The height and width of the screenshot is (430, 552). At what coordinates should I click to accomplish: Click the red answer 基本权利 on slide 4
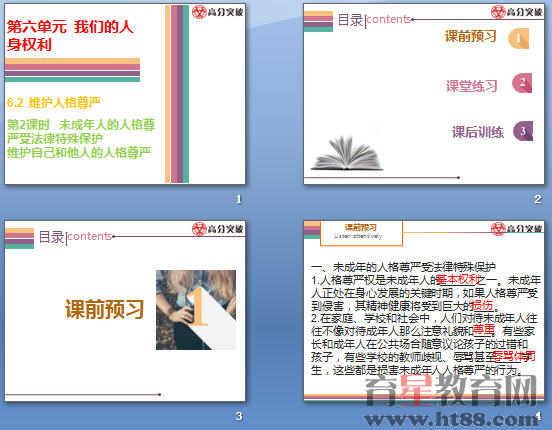click(x=458, y=279)
